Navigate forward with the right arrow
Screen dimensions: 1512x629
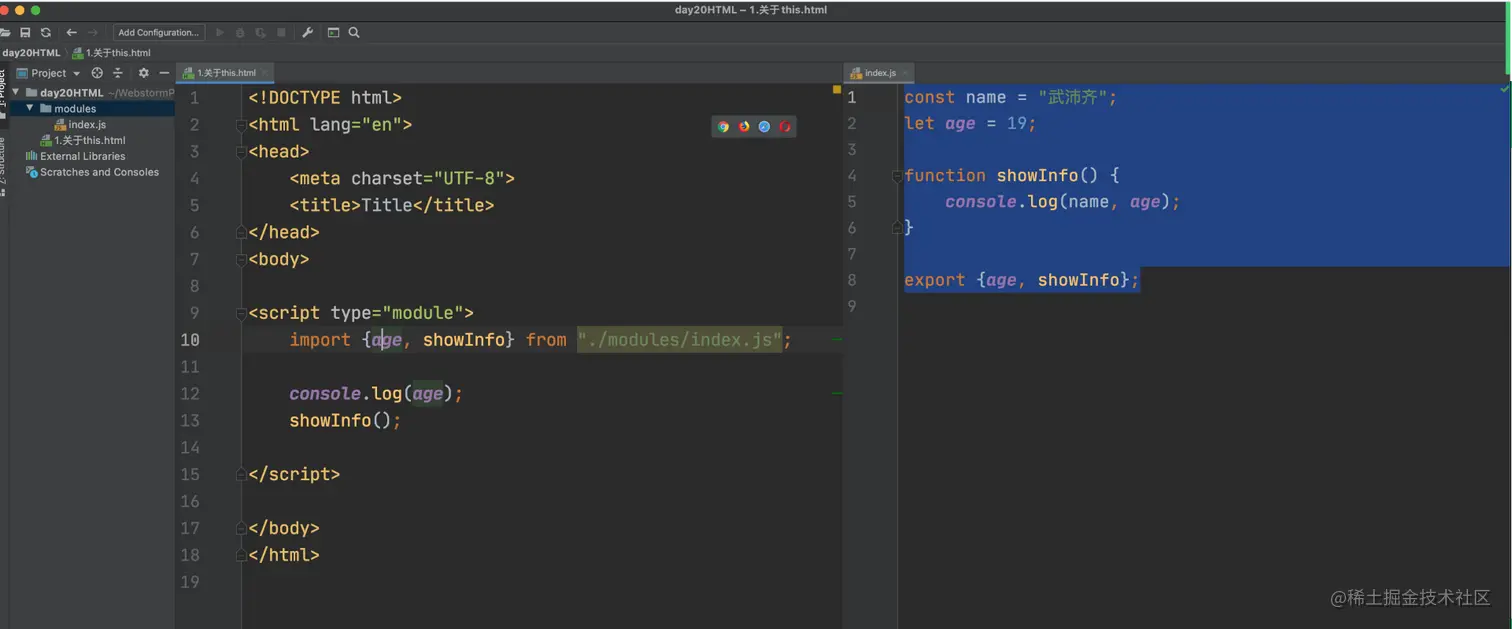pyautogui.click(x=93, y=32)
